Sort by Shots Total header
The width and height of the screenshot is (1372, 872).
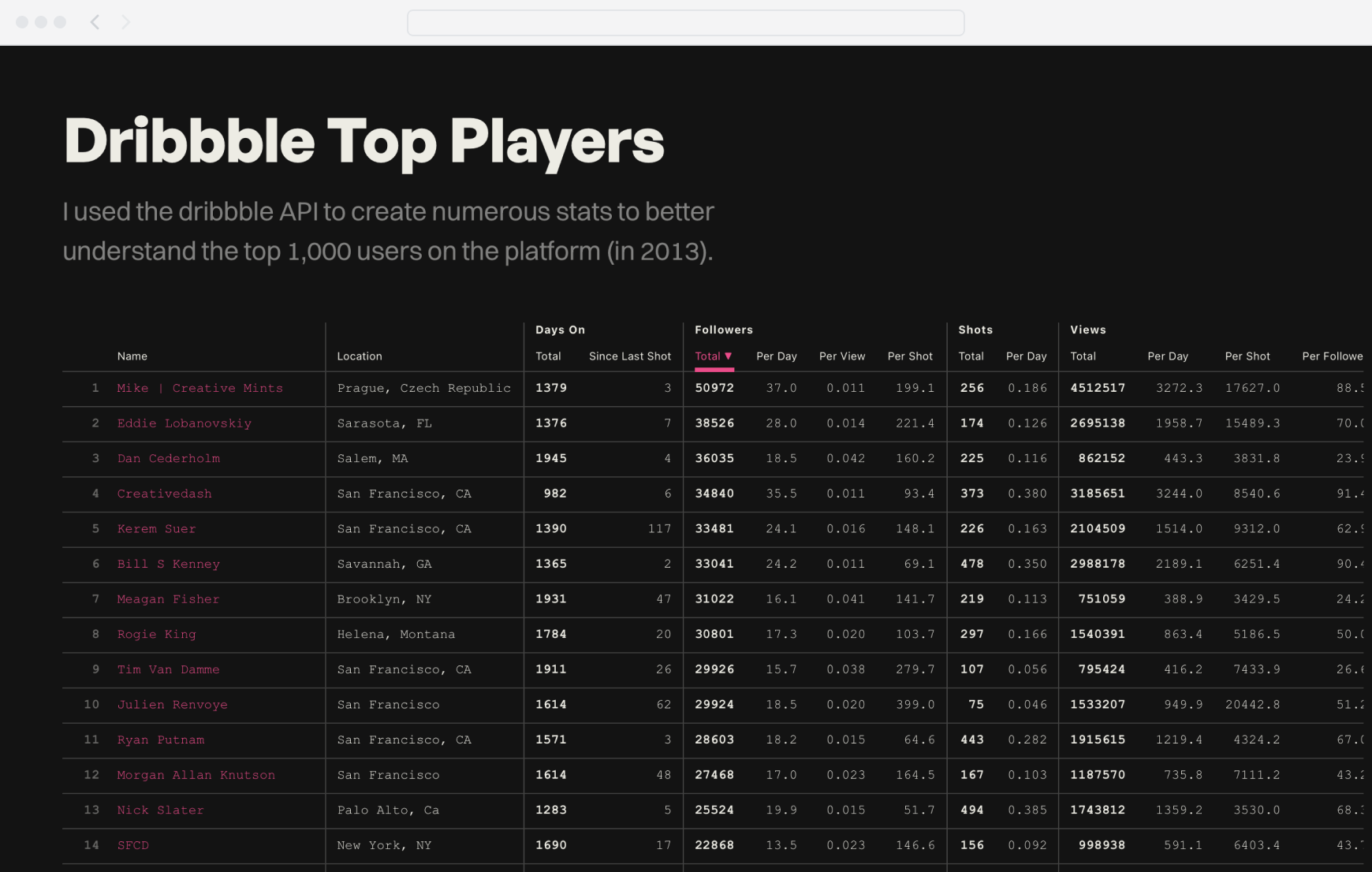[x=971, y=356]
